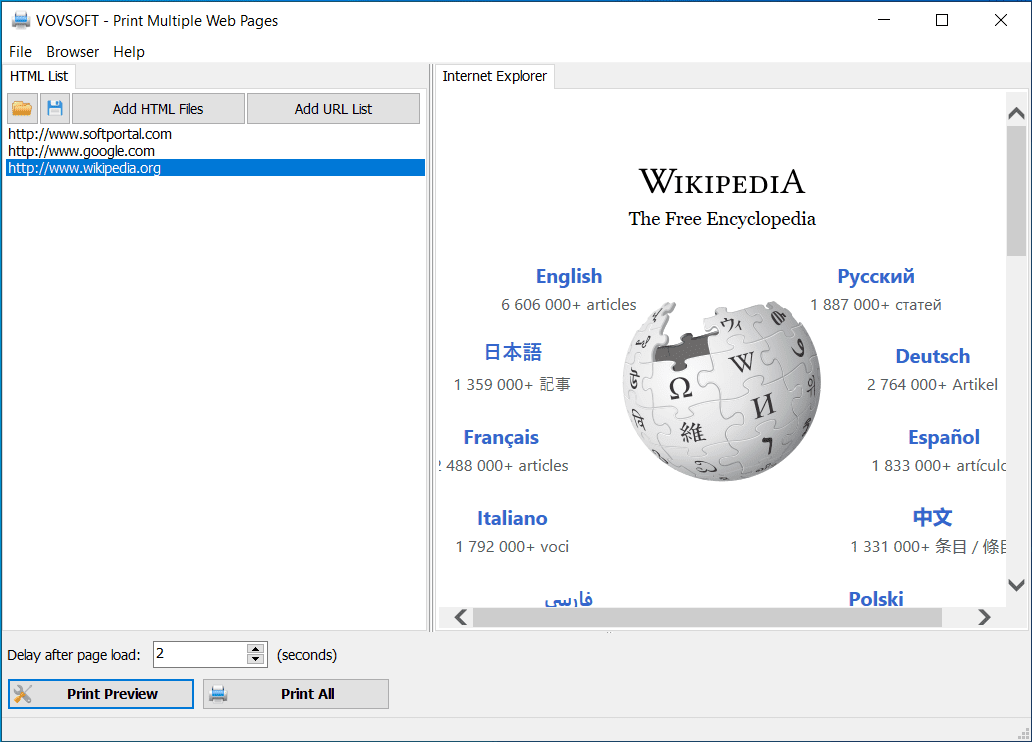Select http://www.wikipedia.org in the list
Image resolution: width=1032 pixels, height=742 pixels.
pyautogui.click(x=216, y=168)
